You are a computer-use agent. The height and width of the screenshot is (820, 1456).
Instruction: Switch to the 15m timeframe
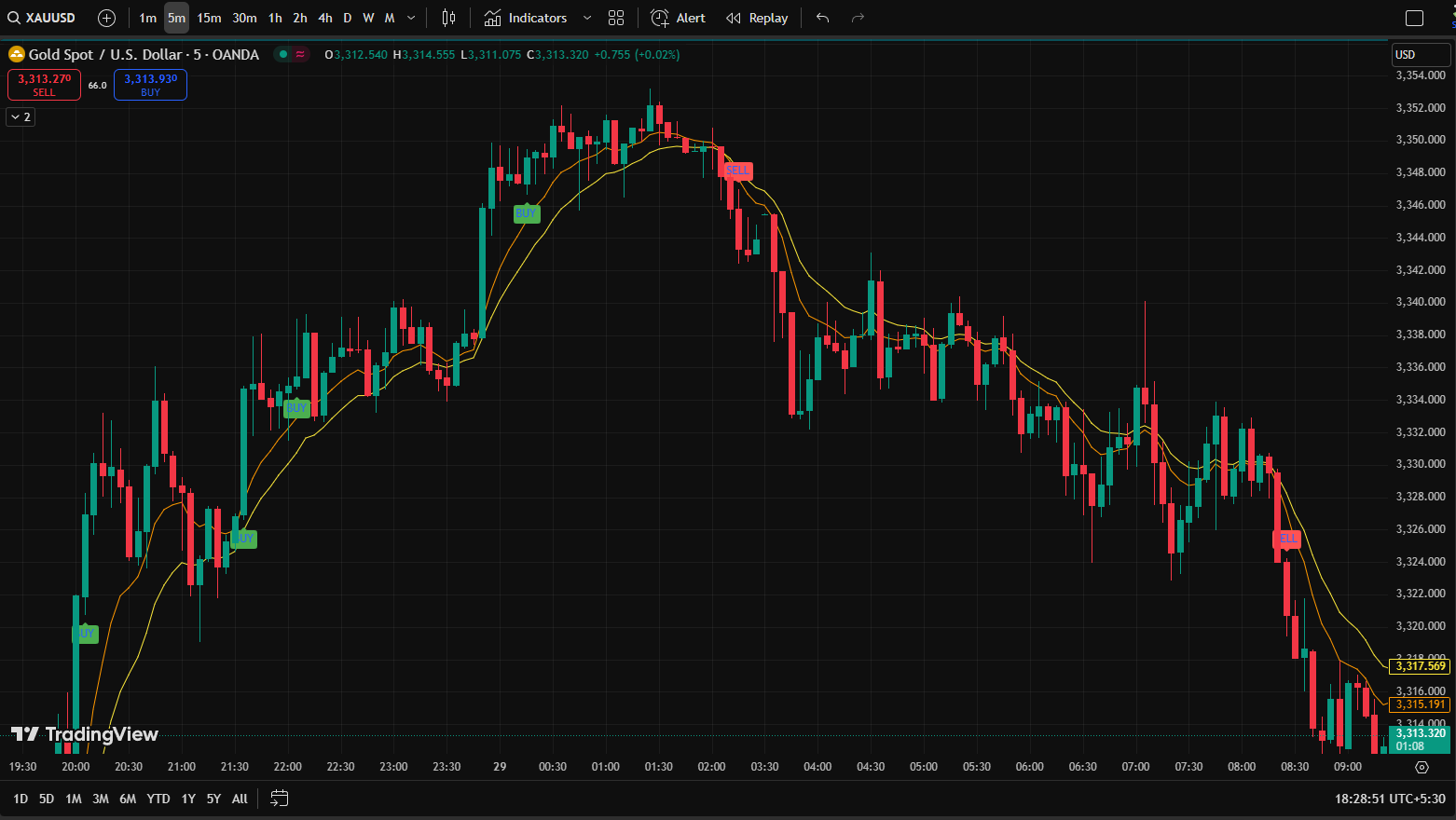pyautogui.click(x=209, y=18)
